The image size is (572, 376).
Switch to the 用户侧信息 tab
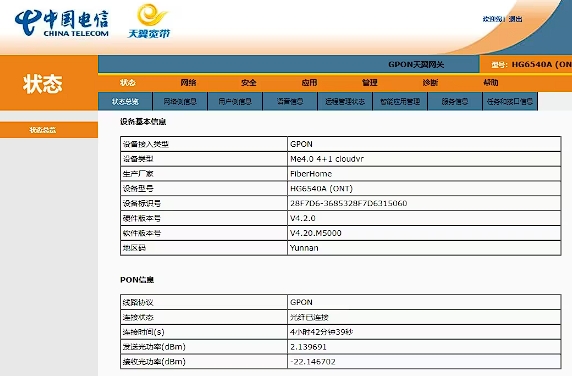click(235, 101)
